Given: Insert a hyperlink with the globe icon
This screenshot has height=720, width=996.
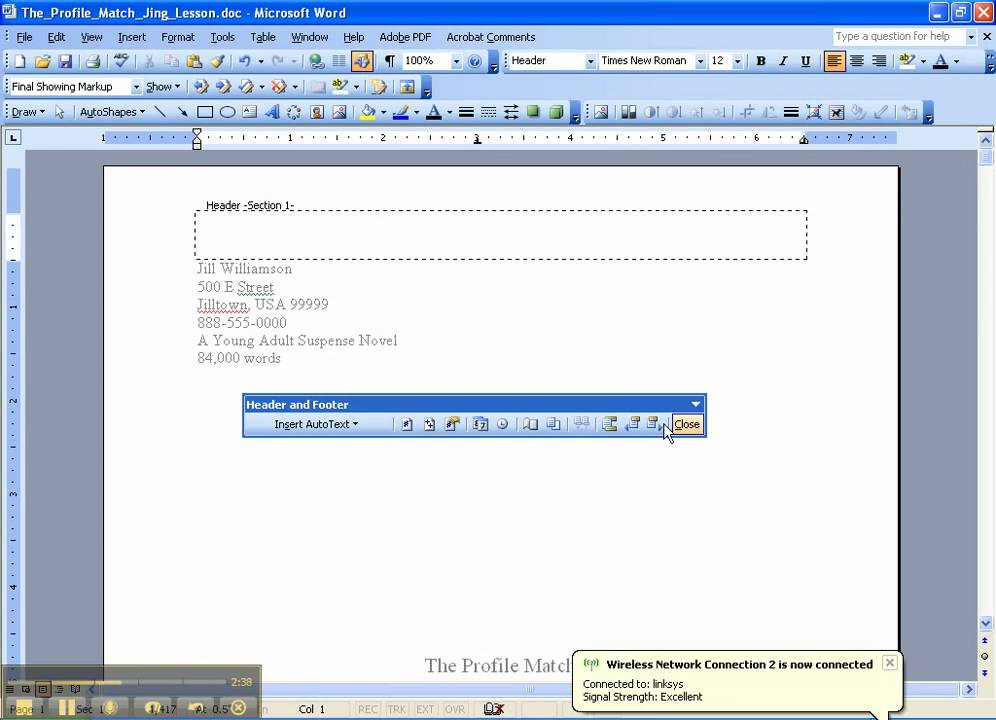Looking at the screenshot, I should 316,61.
